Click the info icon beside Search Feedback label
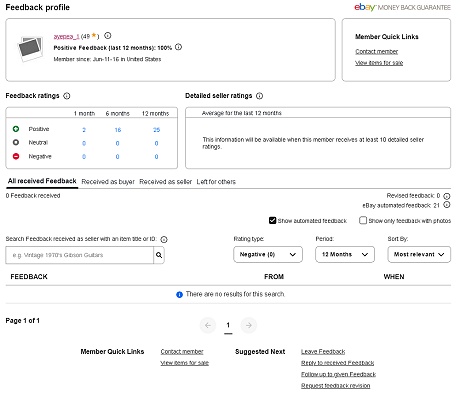The image size is (460, 400). (x=164, y=239)
